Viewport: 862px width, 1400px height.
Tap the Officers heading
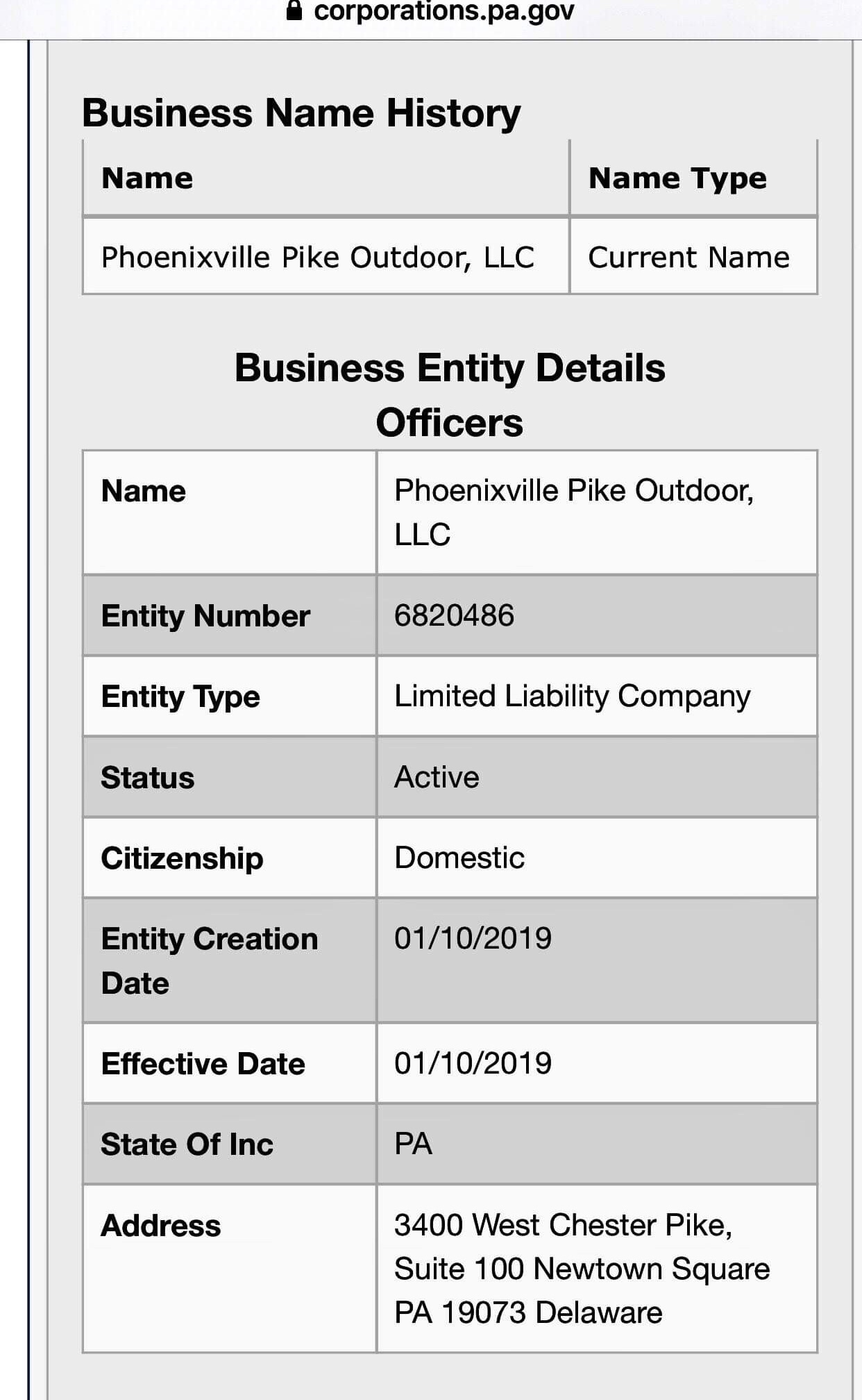pyautogui.click(x=450, y=422)
